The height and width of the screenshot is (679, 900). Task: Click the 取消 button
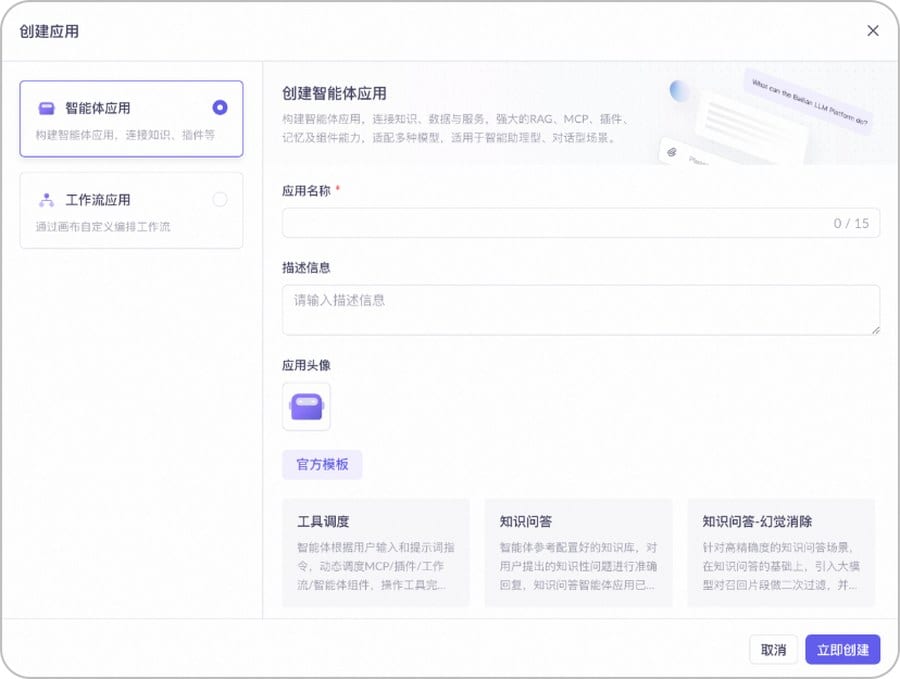click(773, 650)
